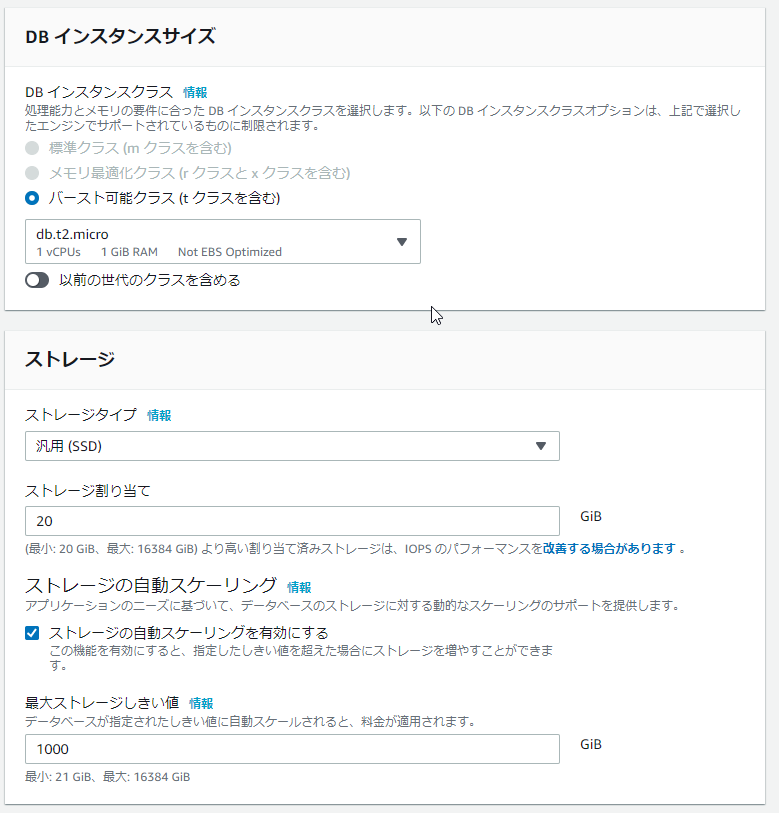Image resolution: width=779 pixels, height=813 pixels.
Task: Click the 最大ストレージしきい値 input showing 1000
Action: point(292,749)
